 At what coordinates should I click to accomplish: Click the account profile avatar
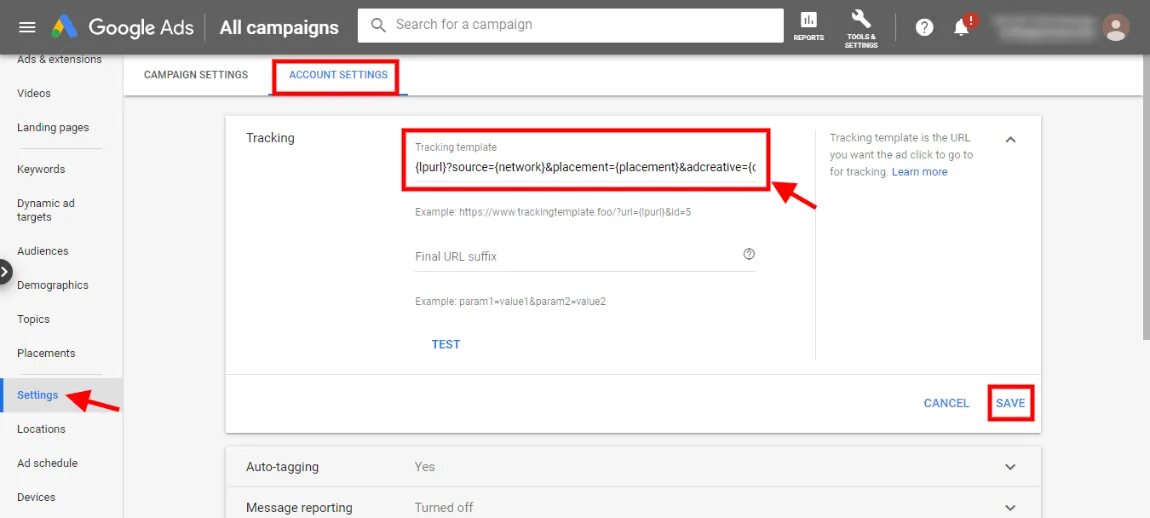click(x=1116, y=28)
